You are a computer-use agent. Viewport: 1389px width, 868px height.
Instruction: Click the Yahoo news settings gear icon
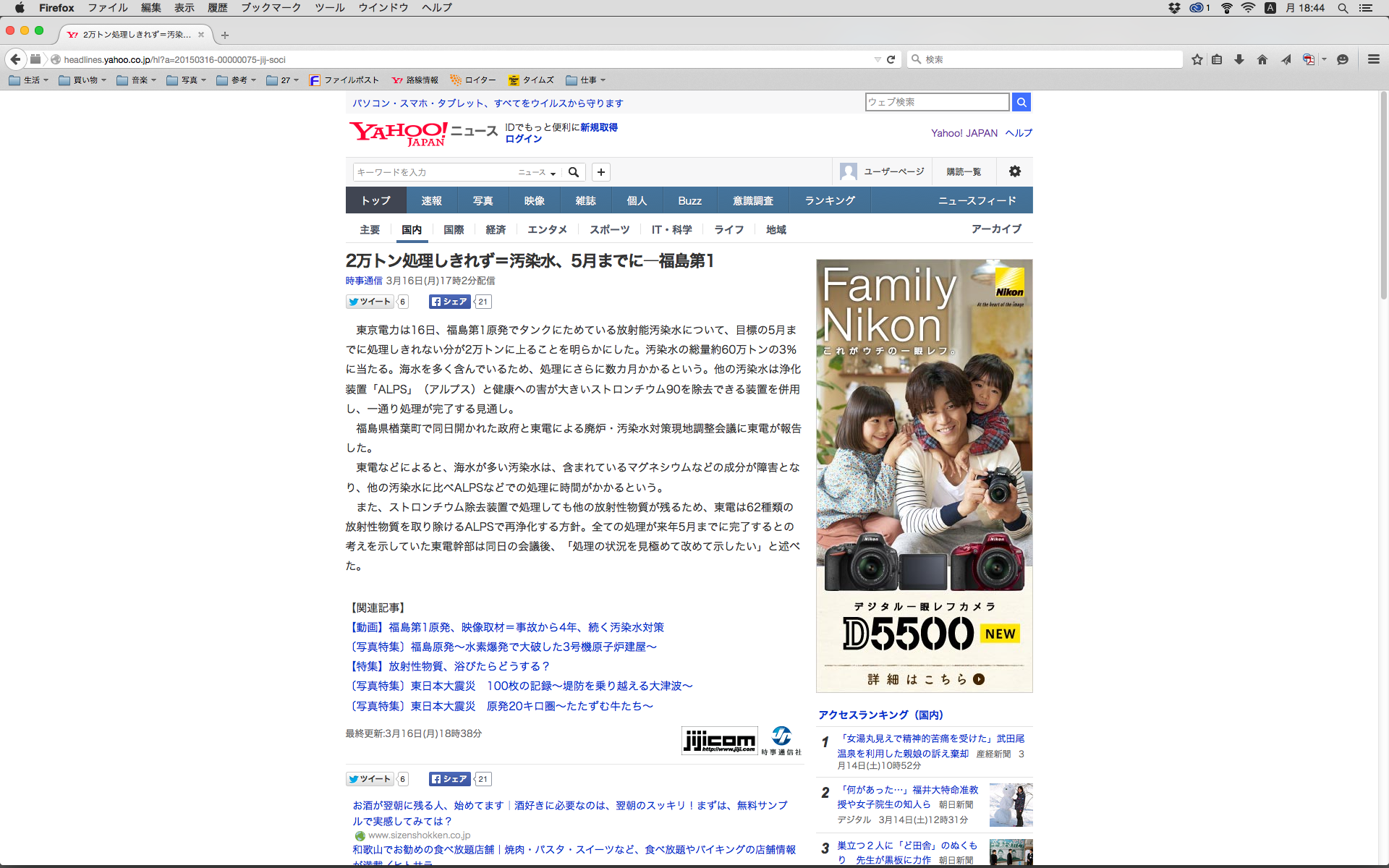click(x=1014, y=171)
